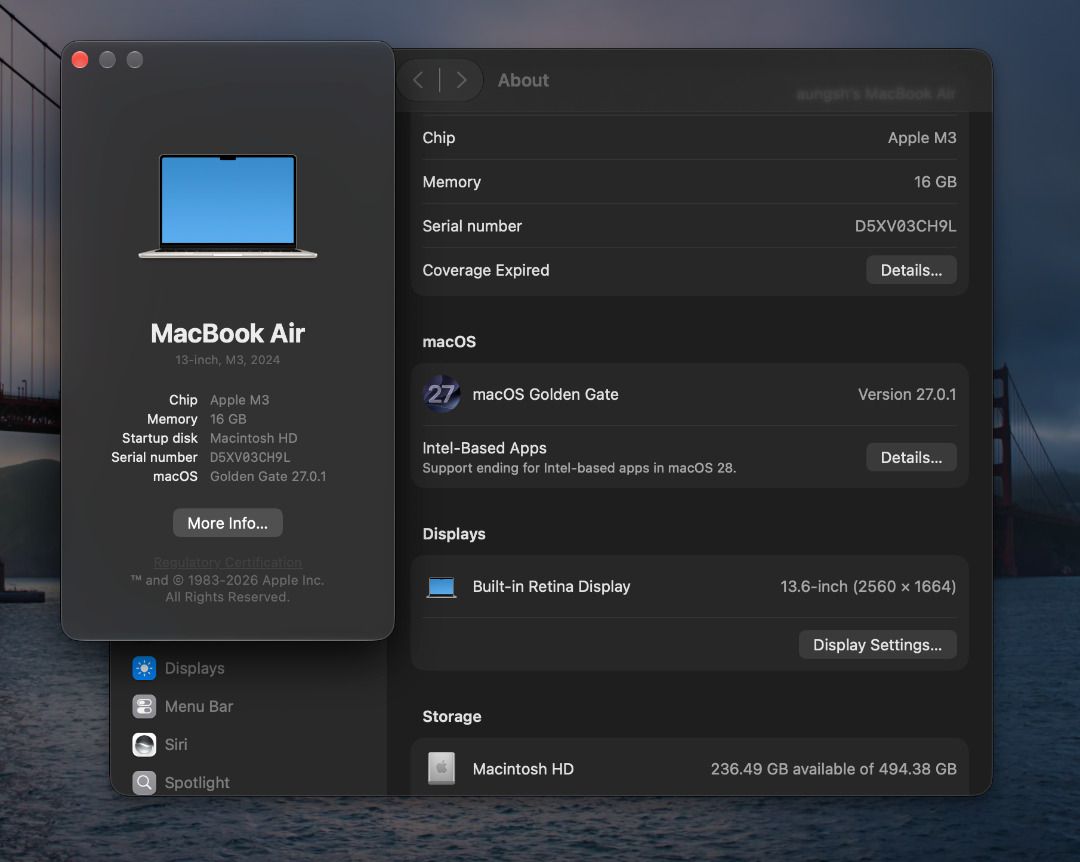Click the Macintosh HD startup disk value
Viewport: 1080px width, 862px height.
(253, 438)
